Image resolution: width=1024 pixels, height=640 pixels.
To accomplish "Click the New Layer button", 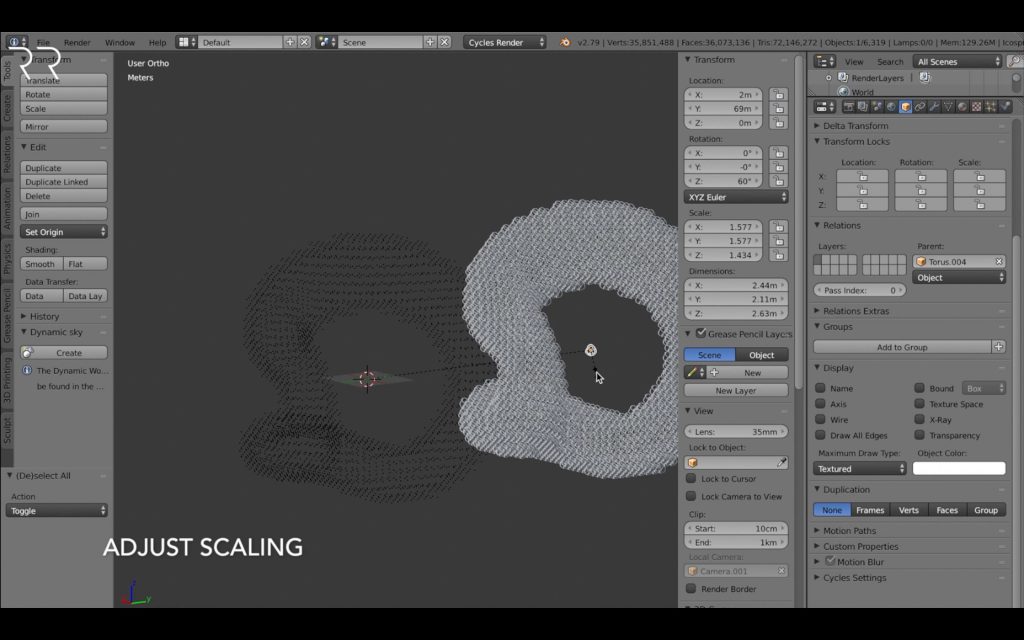I will tap(736, 391).
